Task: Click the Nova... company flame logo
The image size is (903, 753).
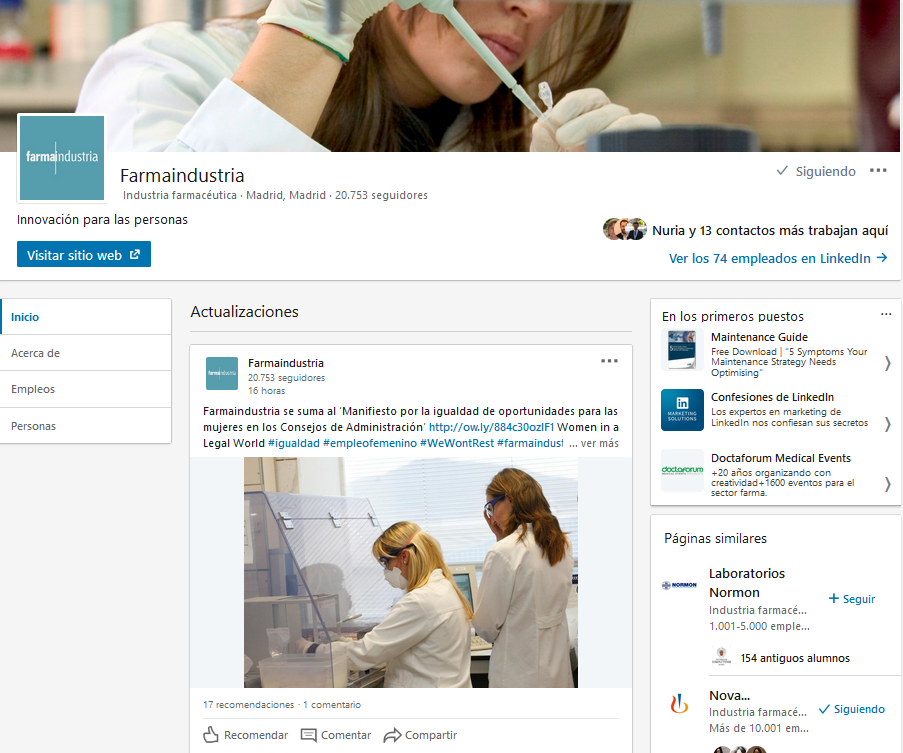Action: point(680,703)
